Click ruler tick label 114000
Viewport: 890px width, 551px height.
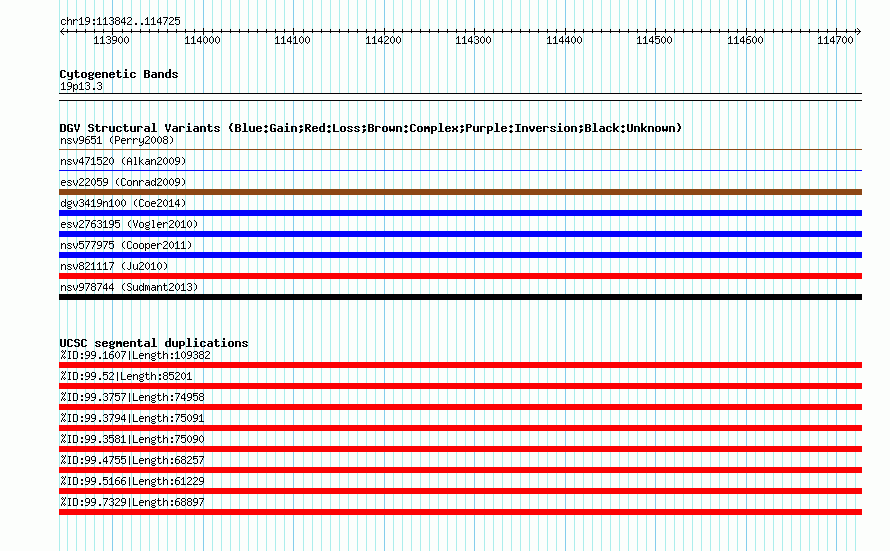tap(202, 40)
